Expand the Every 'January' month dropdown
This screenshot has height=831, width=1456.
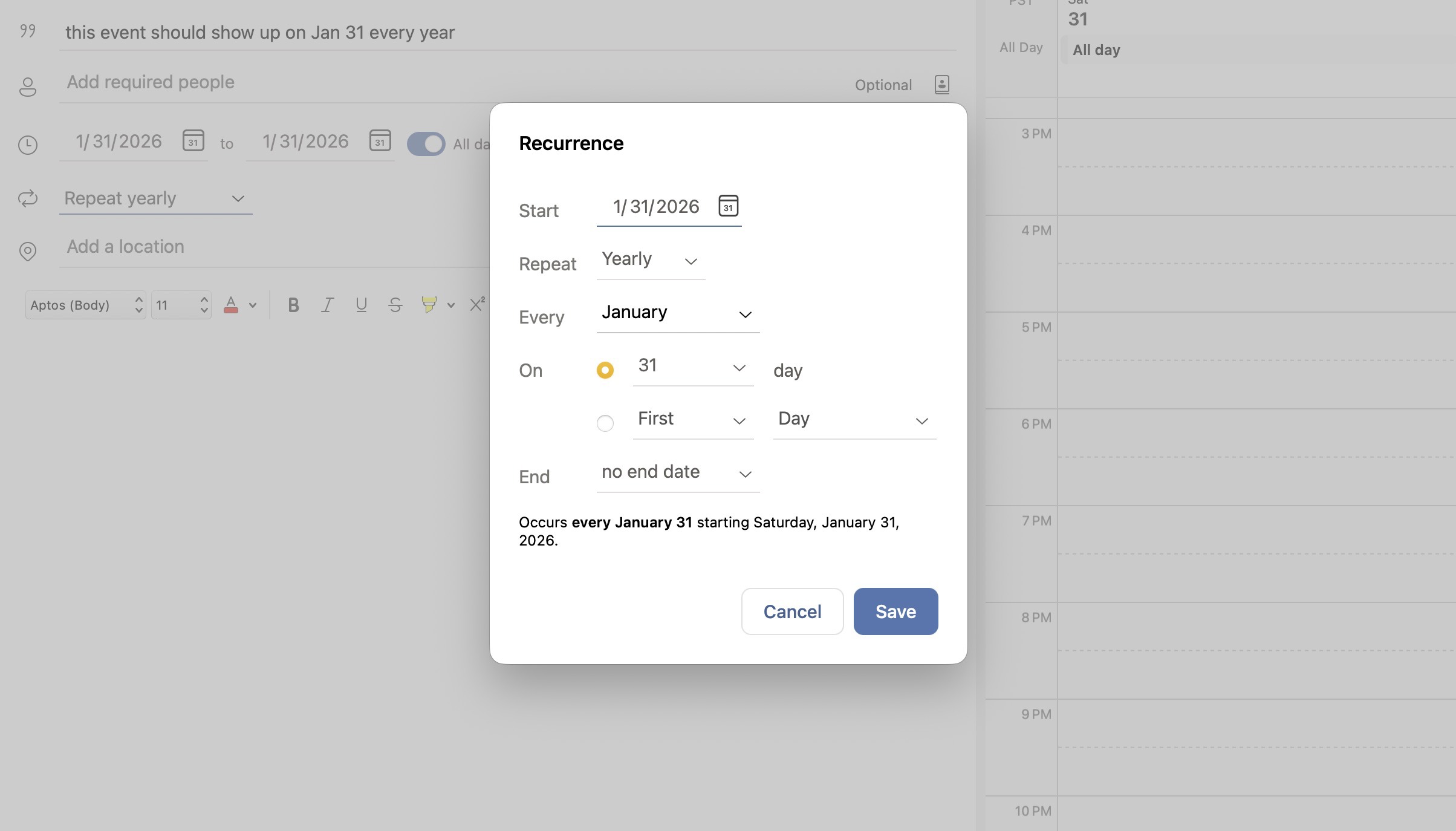677,313
